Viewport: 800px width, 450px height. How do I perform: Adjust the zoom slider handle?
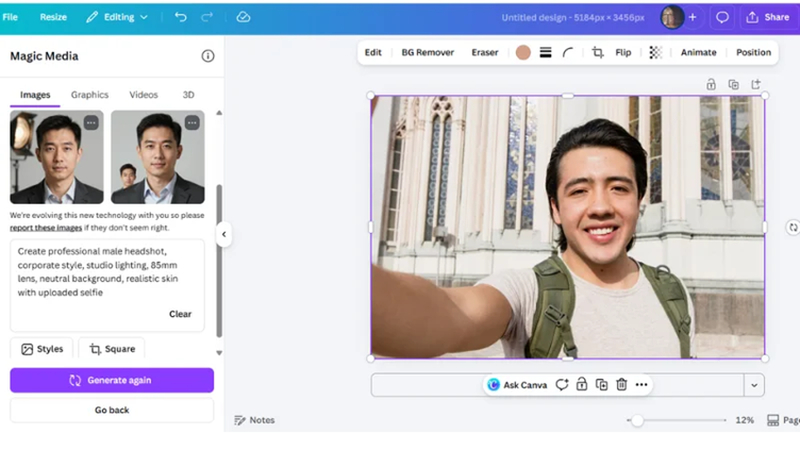[x=637, y=420]
